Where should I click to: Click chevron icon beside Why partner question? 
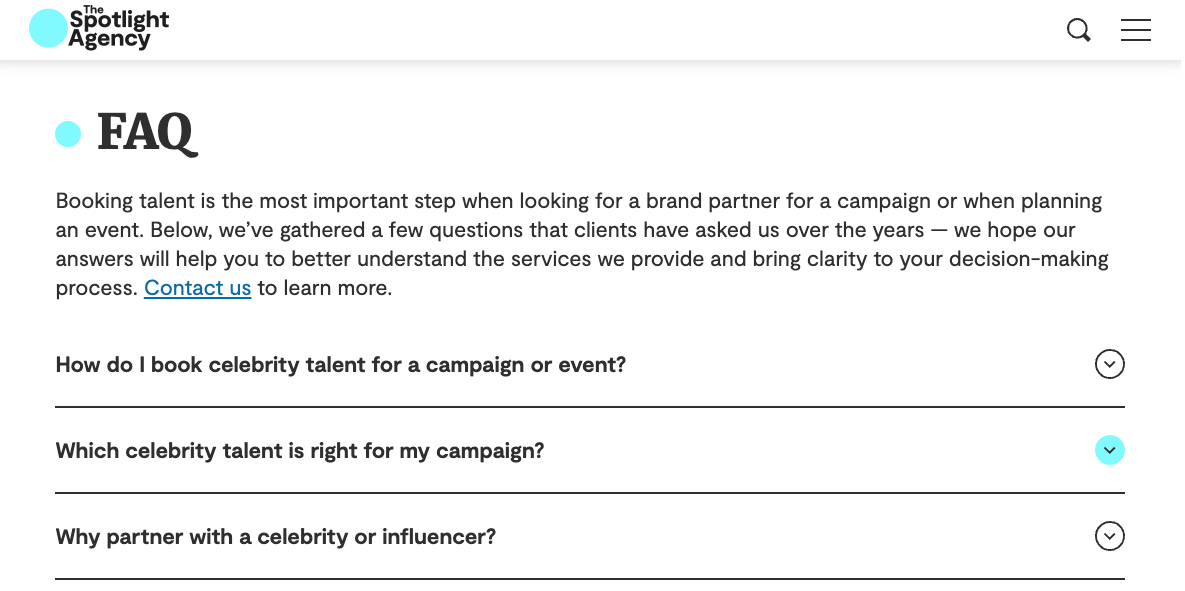(1109, 537)
